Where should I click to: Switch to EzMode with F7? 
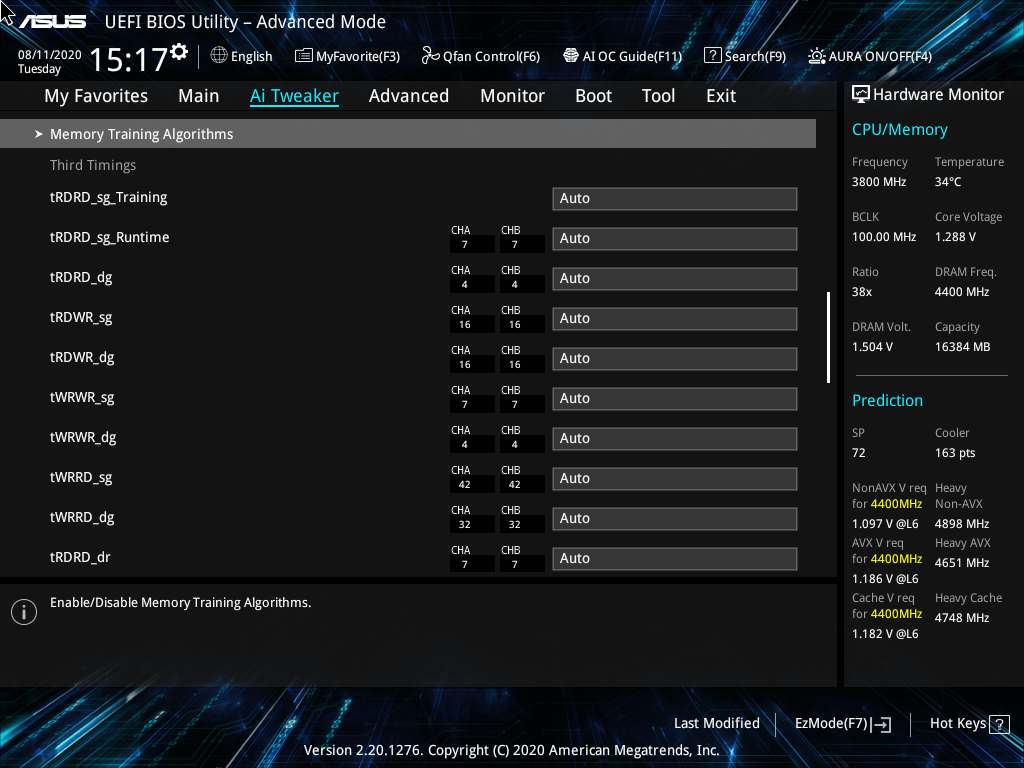(x=841, y=723)
